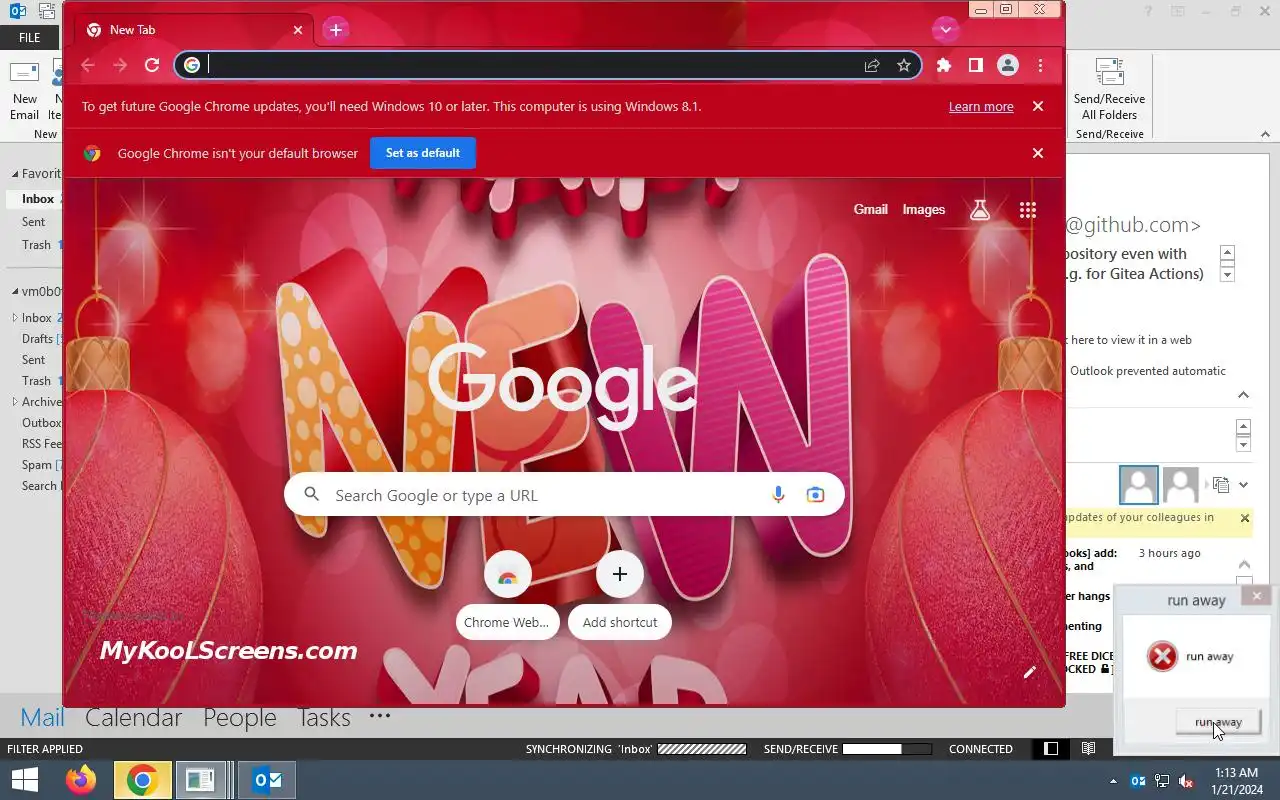Open the Chrome Web Store shortcut
This screenshot has width=1280, height=800.
point(508,595)
